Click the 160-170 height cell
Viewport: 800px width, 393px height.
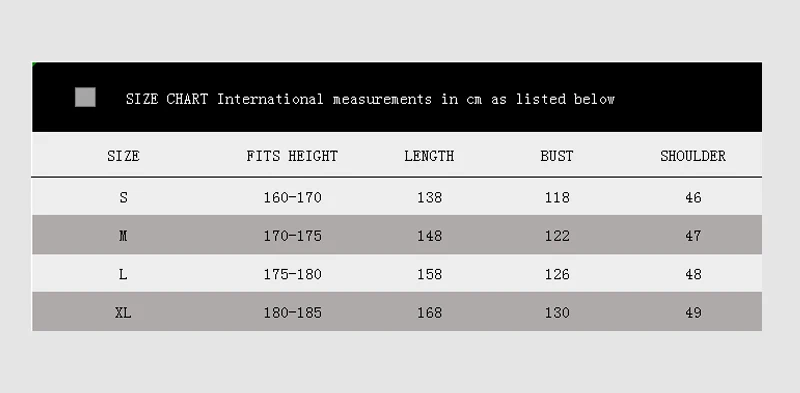[x=292, y=197]
